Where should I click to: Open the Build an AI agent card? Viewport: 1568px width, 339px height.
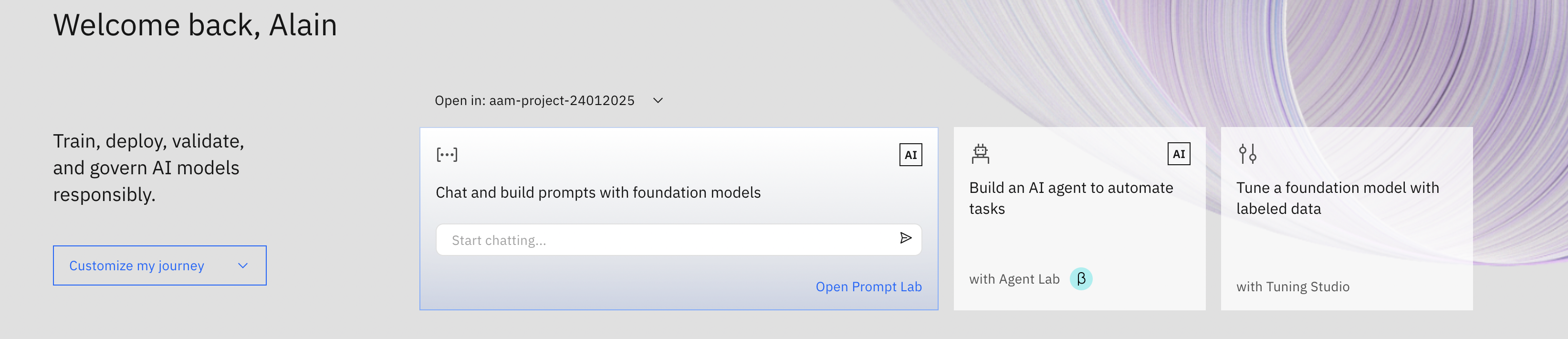tap(1079, 219)
